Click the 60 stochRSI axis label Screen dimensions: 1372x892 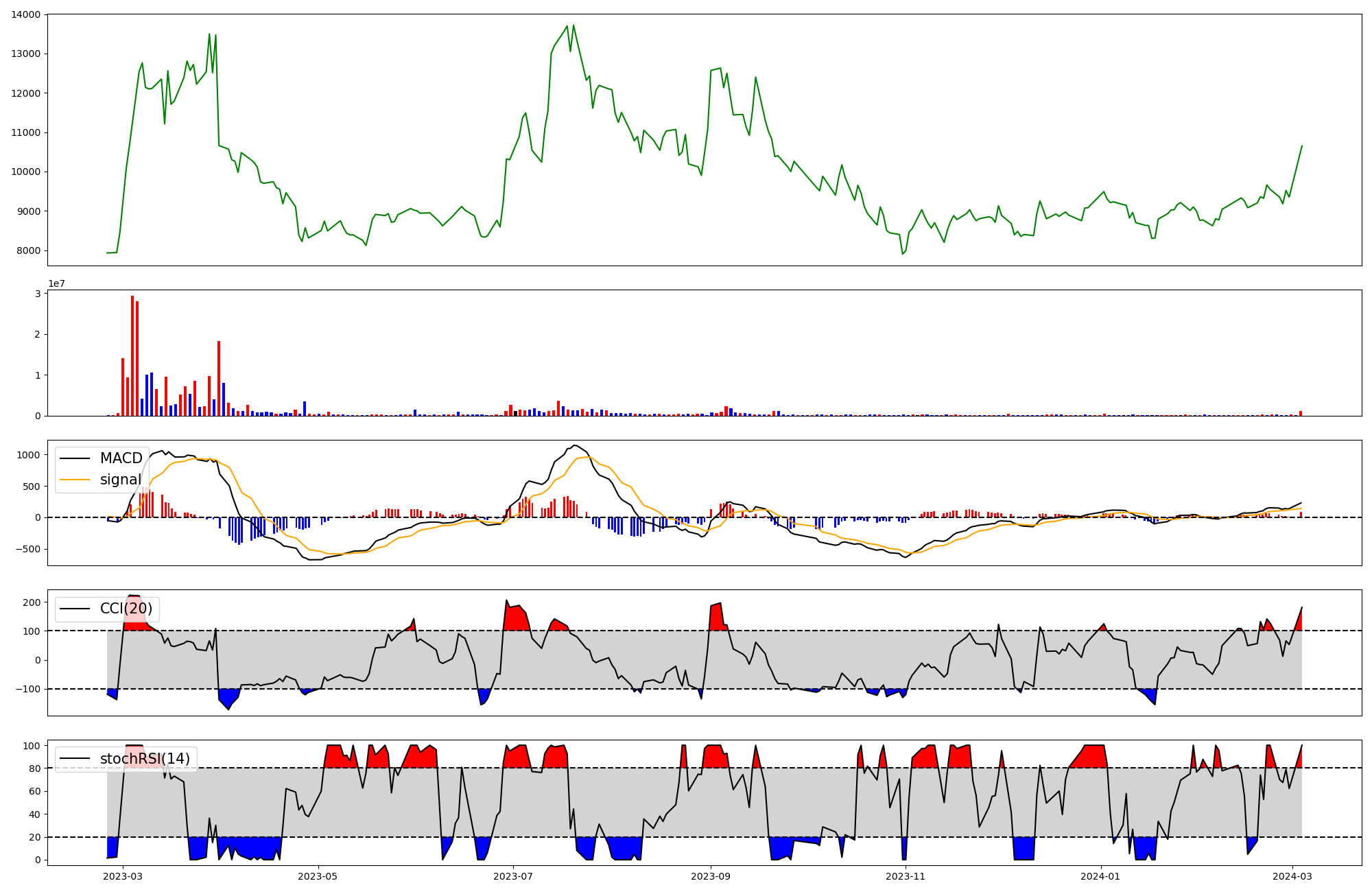click(x=35, y=791)
